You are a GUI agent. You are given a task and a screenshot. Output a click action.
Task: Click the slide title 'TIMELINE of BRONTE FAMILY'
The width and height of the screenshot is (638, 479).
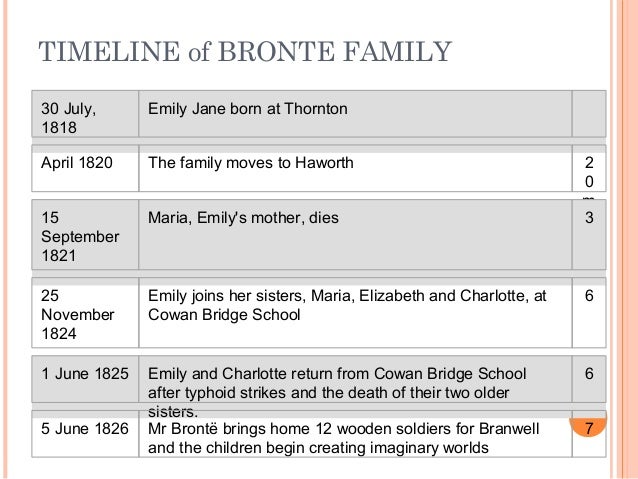[x=244, y=51]
